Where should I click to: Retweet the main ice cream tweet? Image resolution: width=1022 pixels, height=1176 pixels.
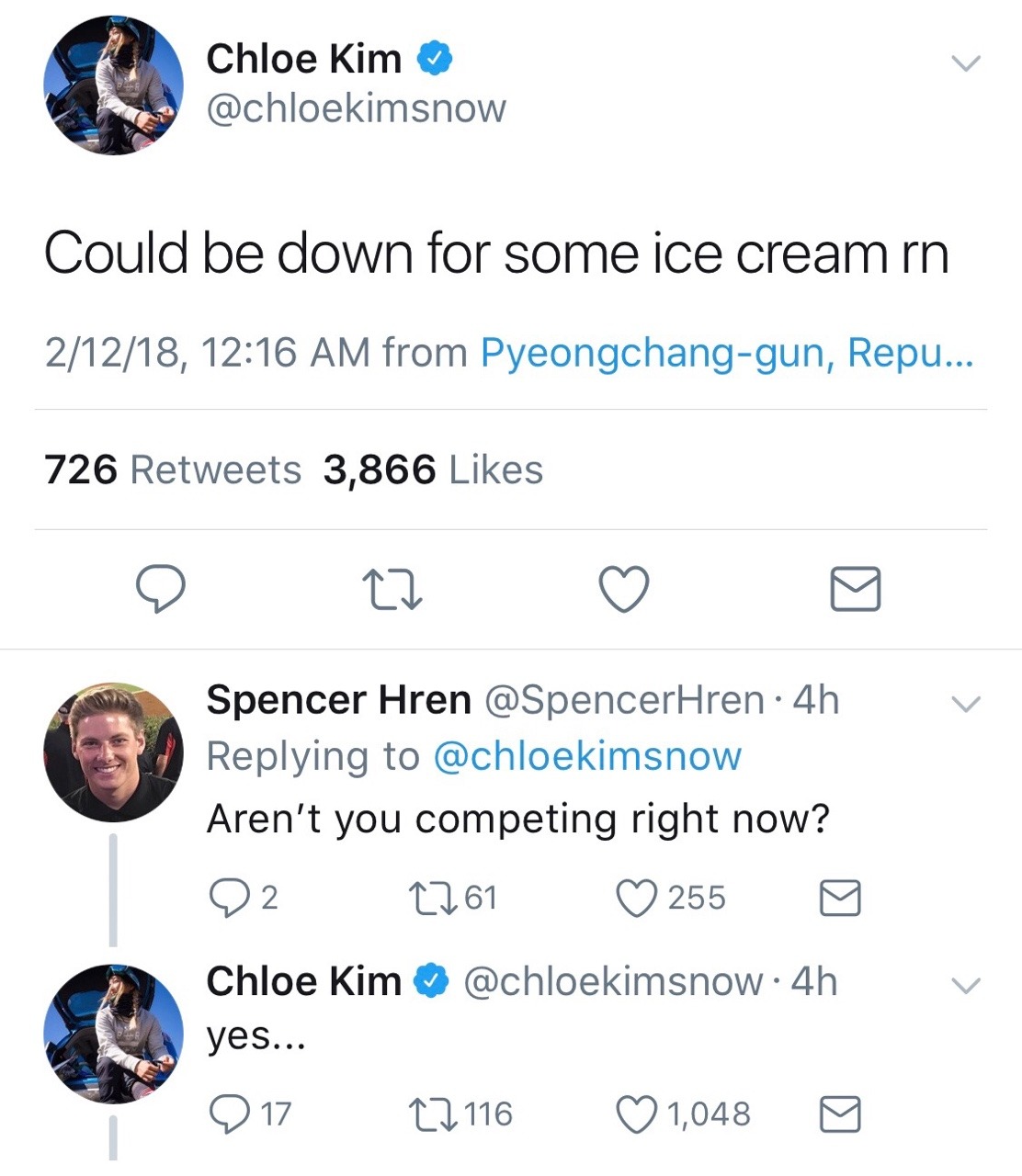(x=392, y=589)
